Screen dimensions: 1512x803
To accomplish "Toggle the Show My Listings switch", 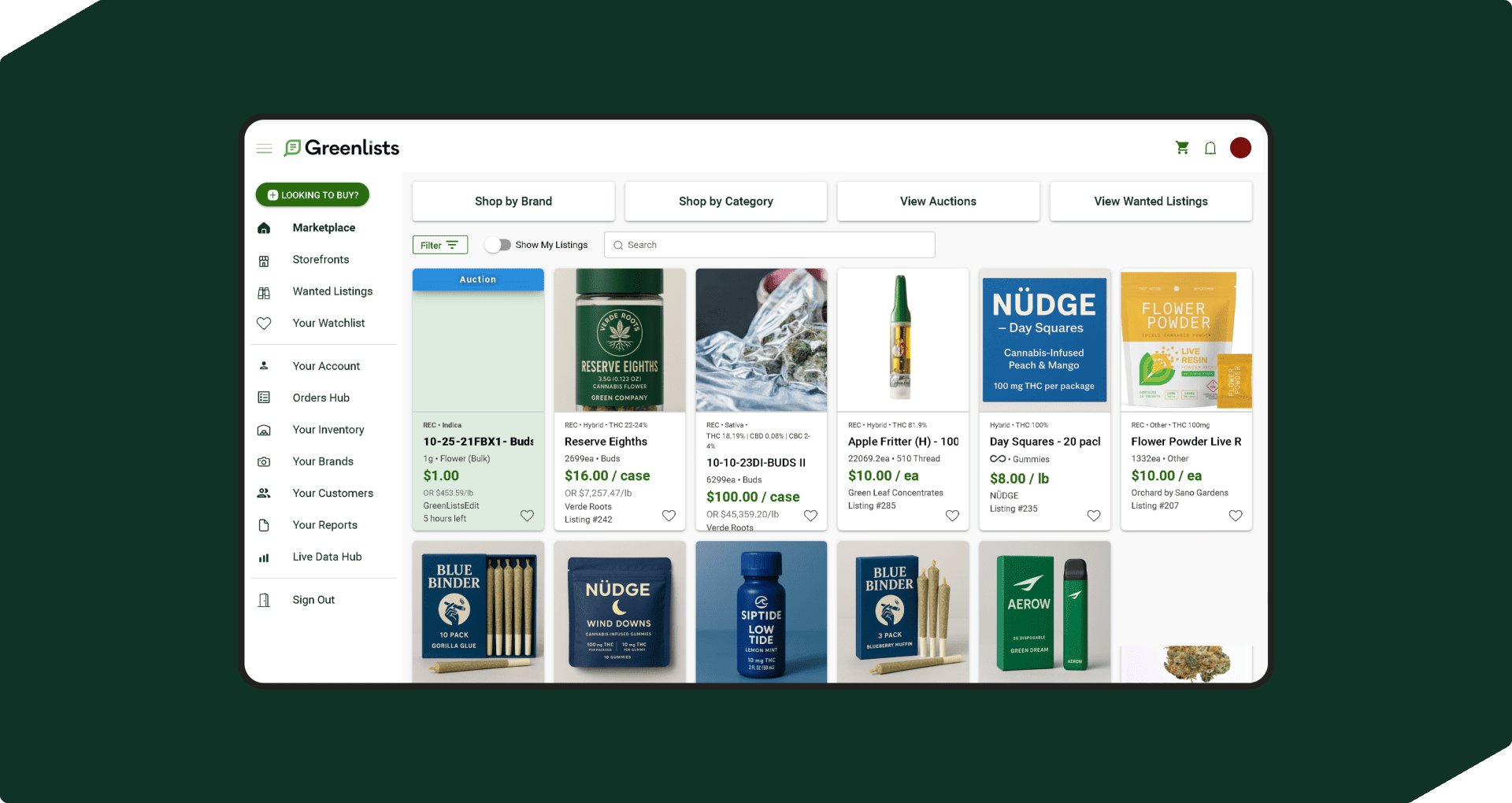I will pos(498,245).
